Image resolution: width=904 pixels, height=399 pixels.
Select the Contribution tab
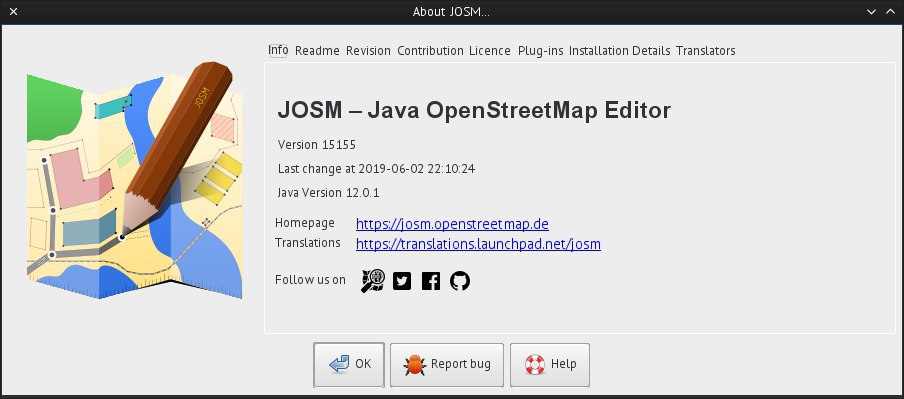tap(430, 51)
